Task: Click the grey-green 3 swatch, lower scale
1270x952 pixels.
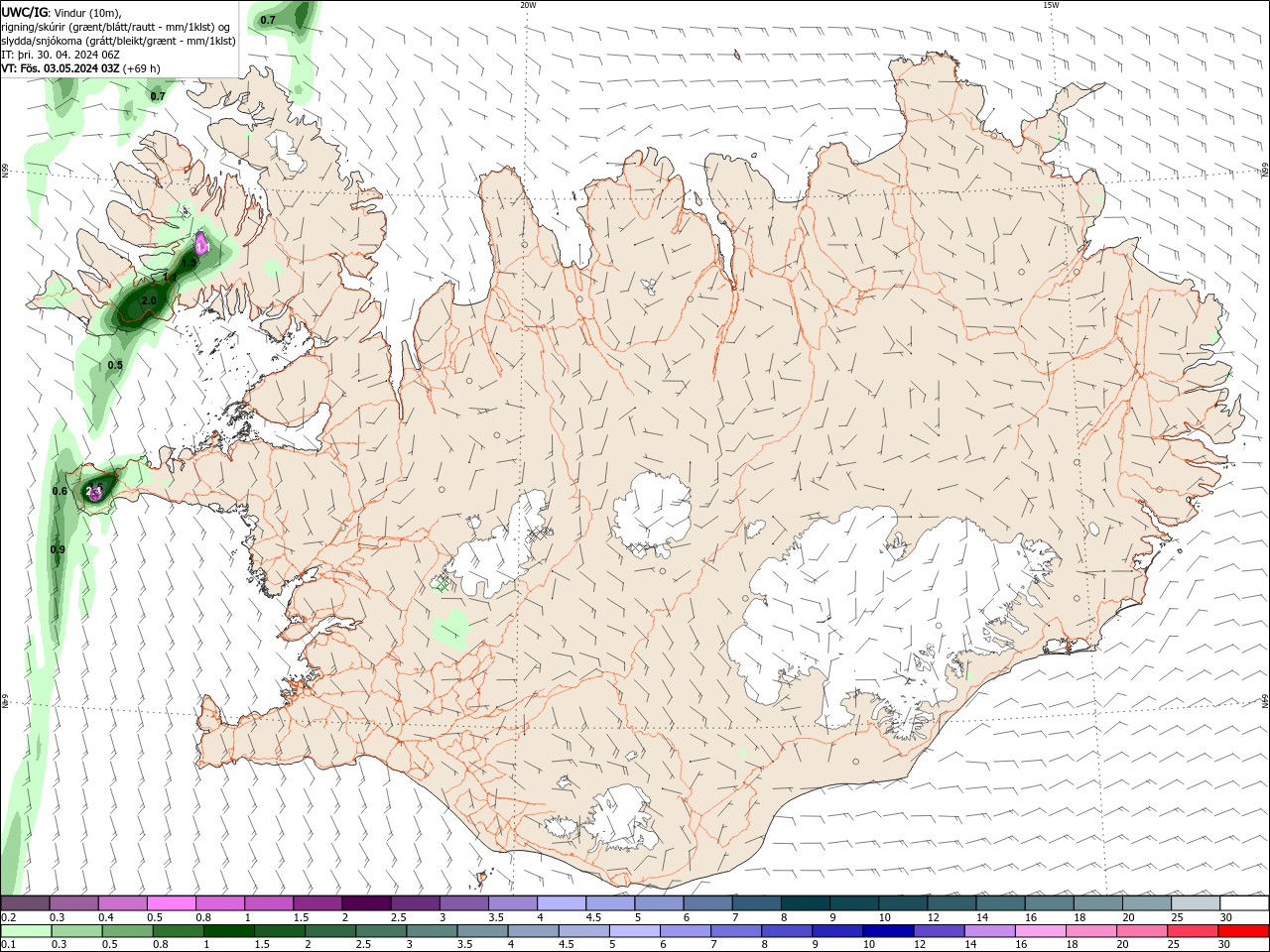Action: (432, 931)
